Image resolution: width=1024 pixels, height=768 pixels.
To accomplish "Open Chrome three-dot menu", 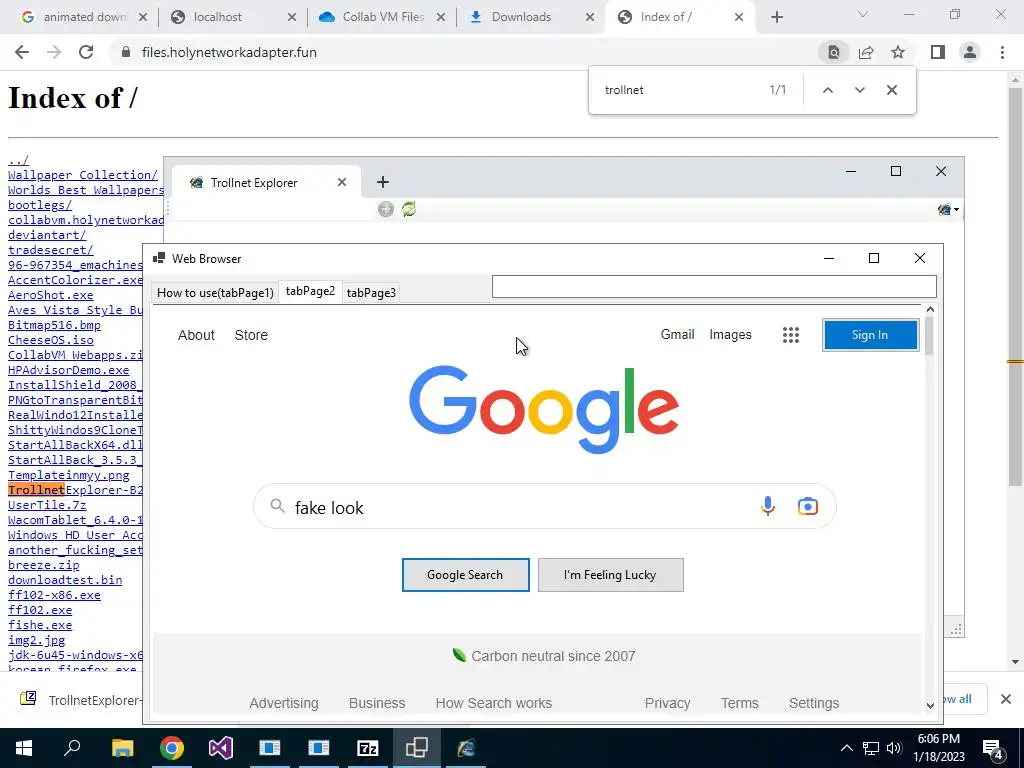I will pos(1002,52).
